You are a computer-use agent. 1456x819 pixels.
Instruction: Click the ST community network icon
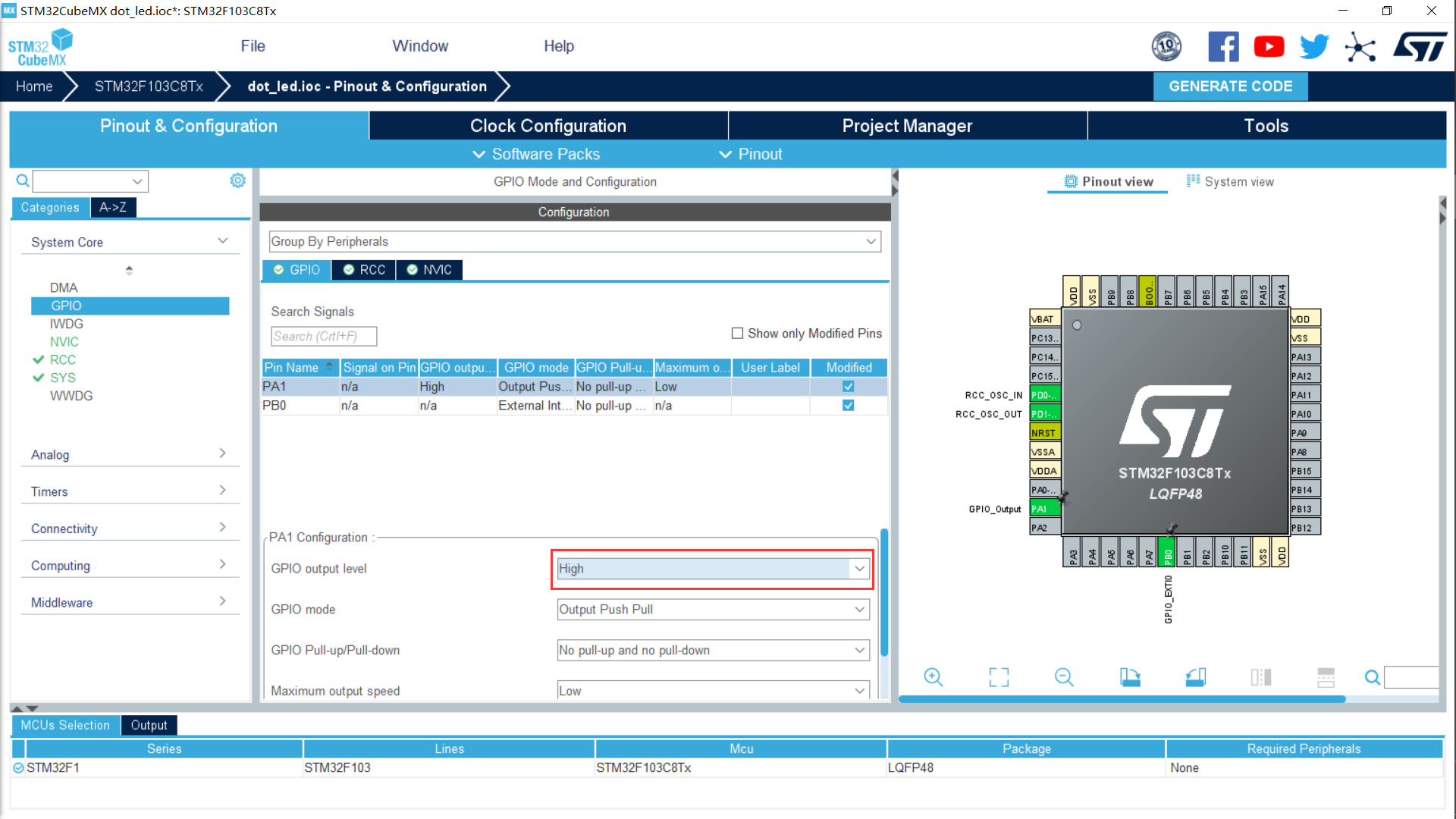coord(1360,47)
